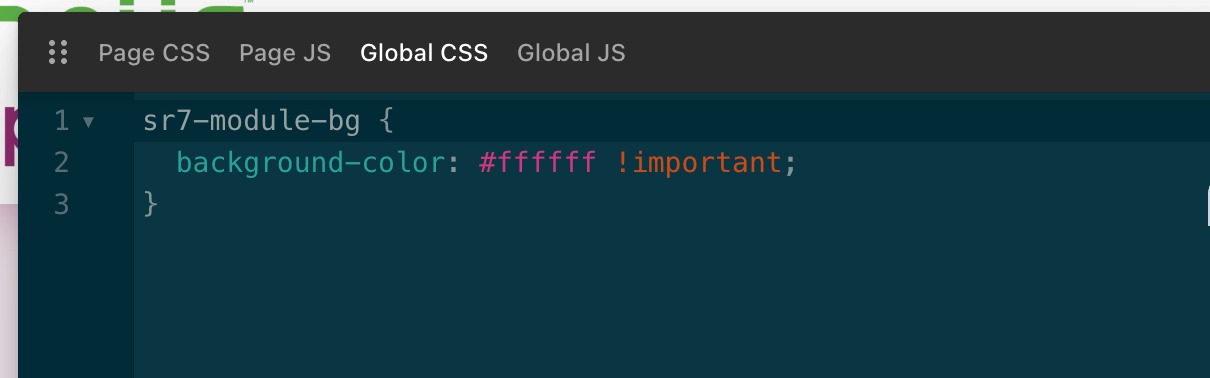Click the drag handle dots icon
The width and height of the screenshot is (1210, 378).
coord(58,53)
